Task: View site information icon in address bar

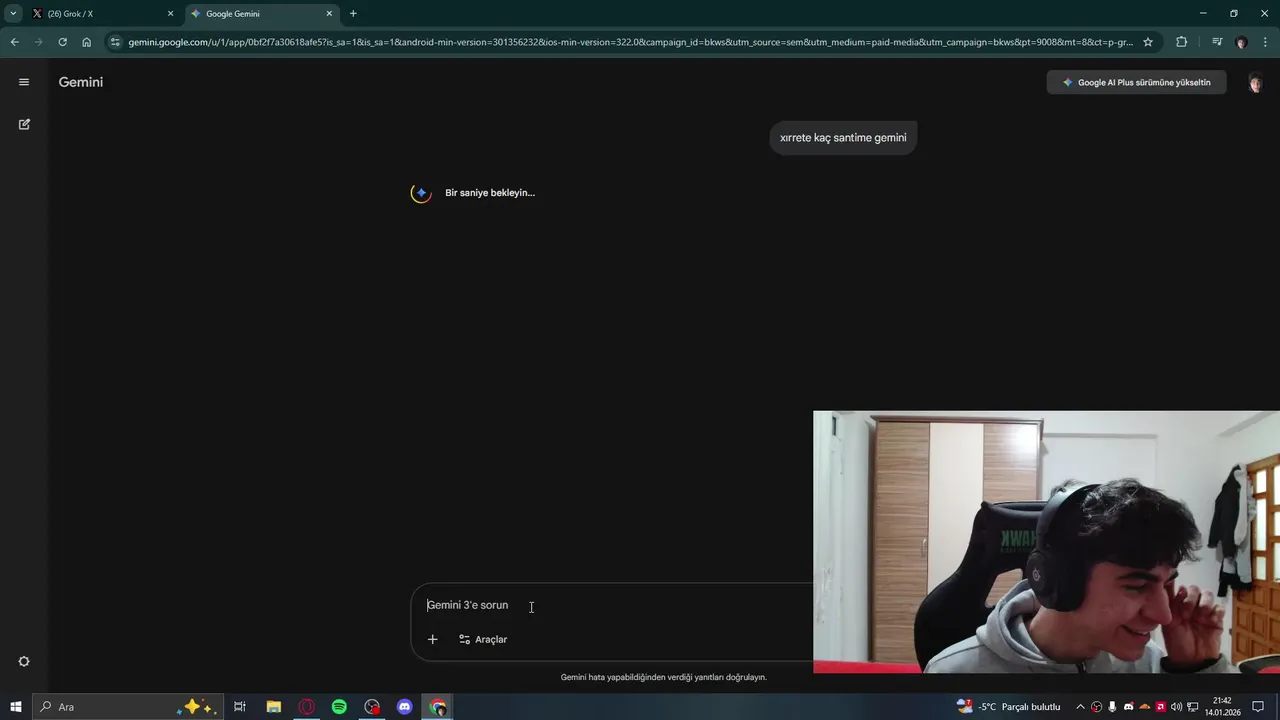Action: coord(115,42)
